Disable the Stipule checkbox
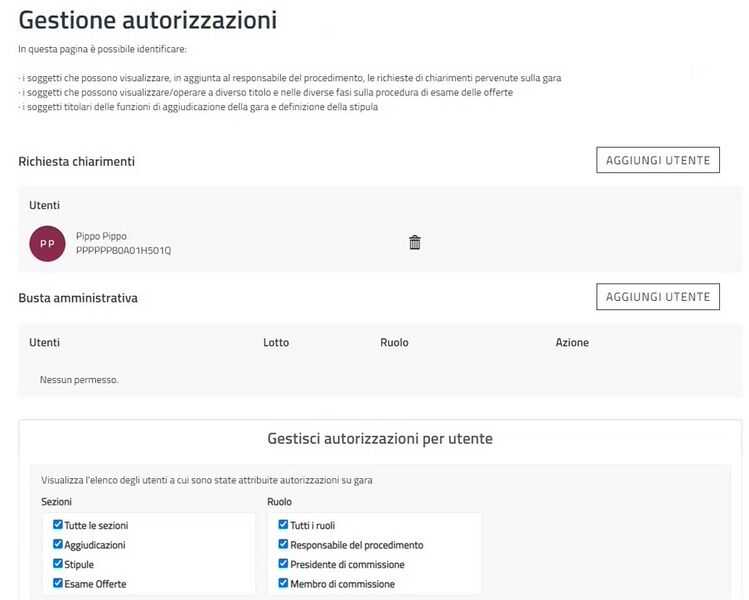The height and width of the screenshot is (600, 749). (x=57, y=564)
